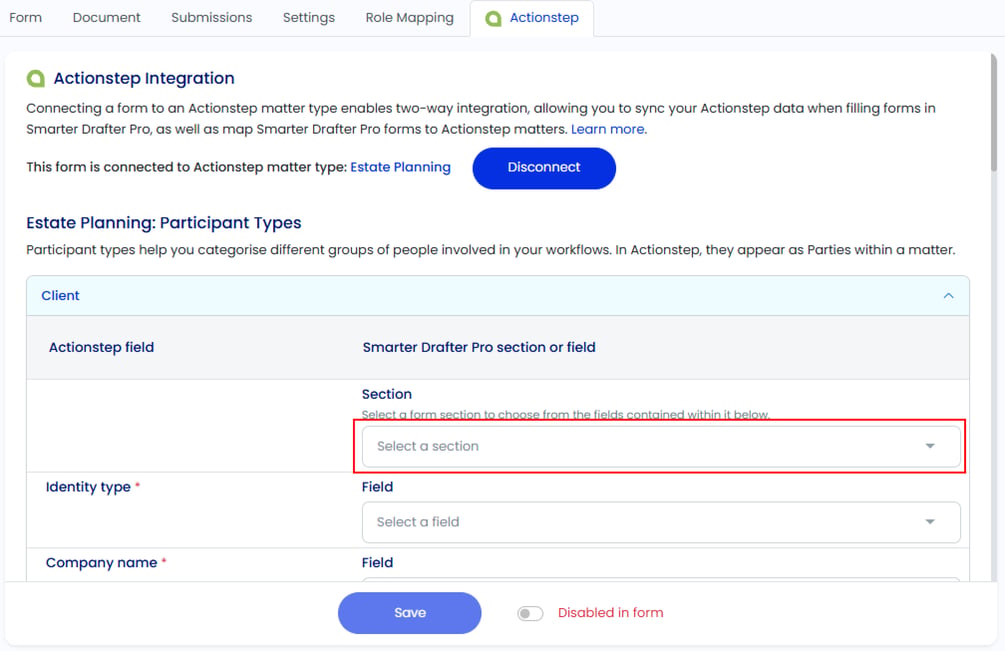Screen dimensions: 1005x651
Task: Save the integration mapping
Action: click(x=410, y=613)
